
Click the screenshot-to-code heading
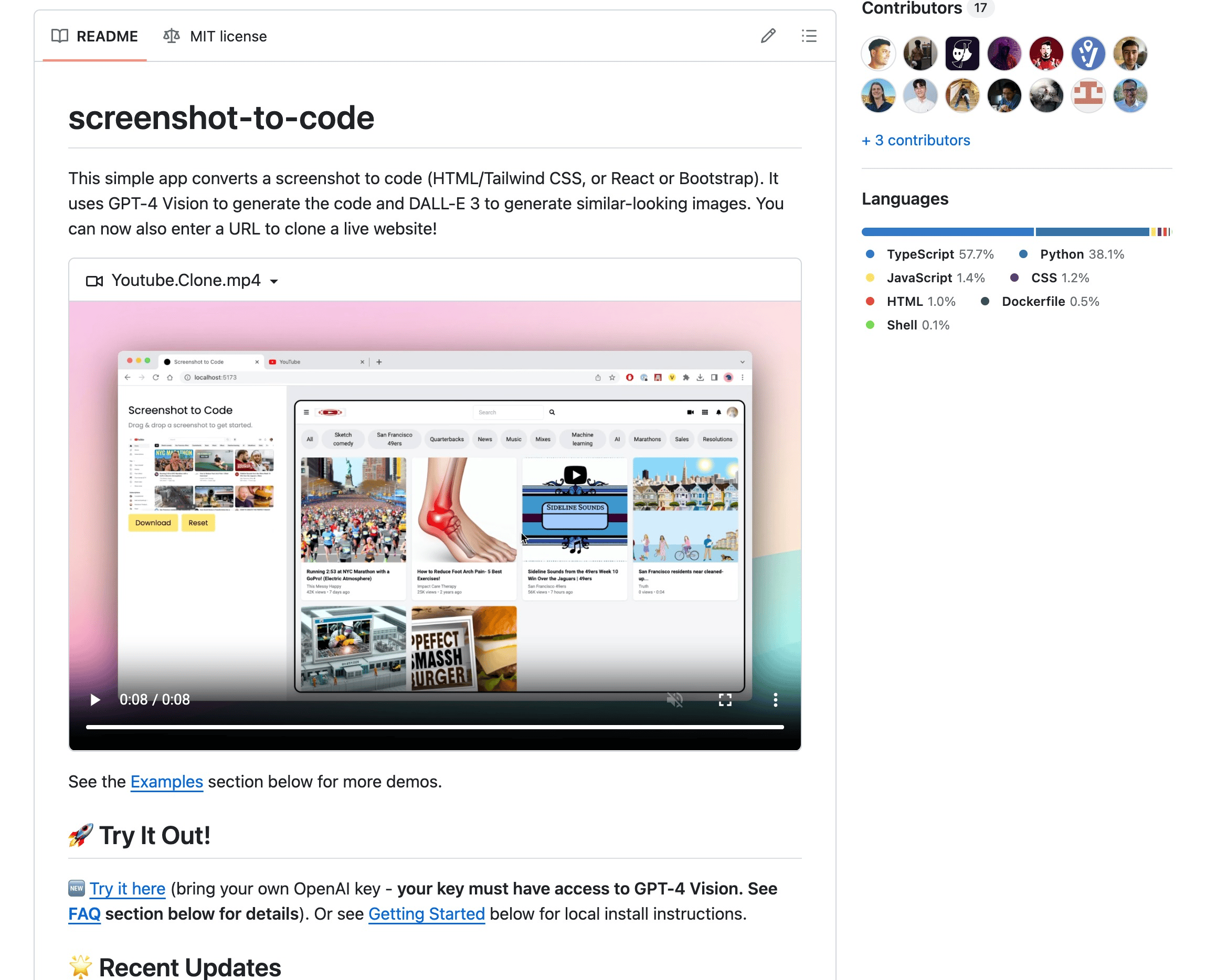tap(221, 118)
